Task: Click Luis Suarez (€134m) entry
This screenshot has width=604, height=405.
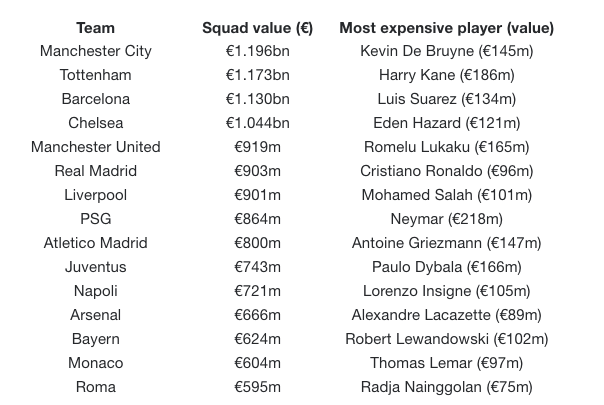Action: click(446, 99)
